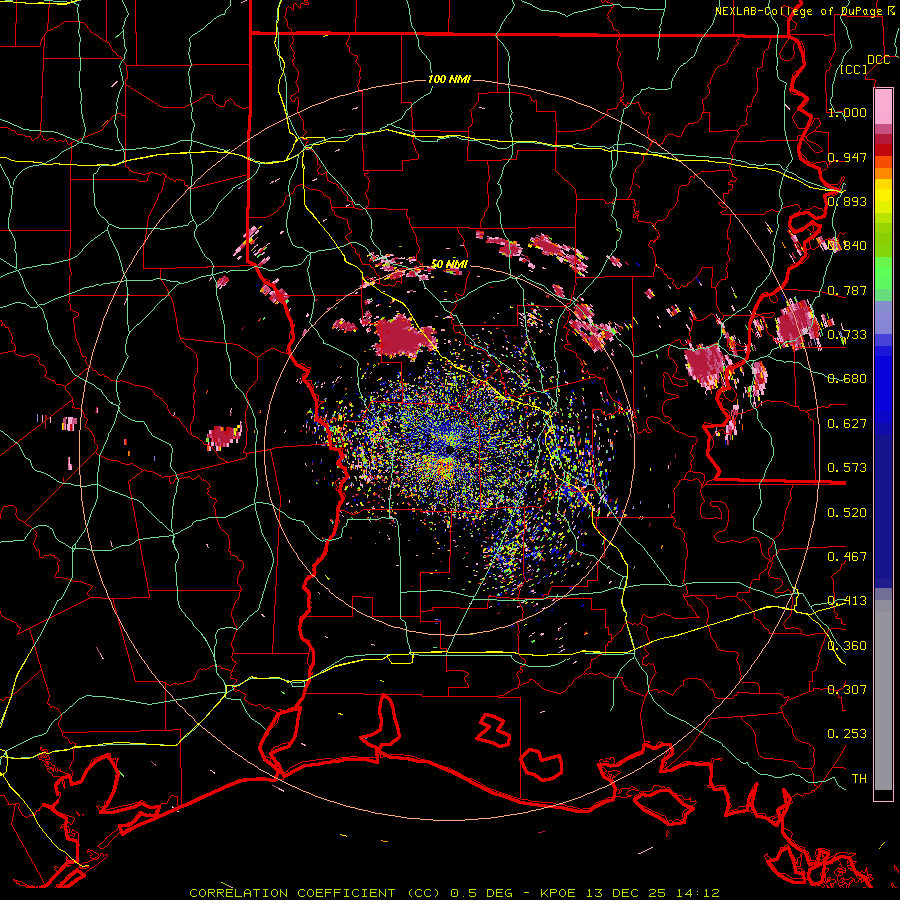Click the 0.413 scale label

847,601
